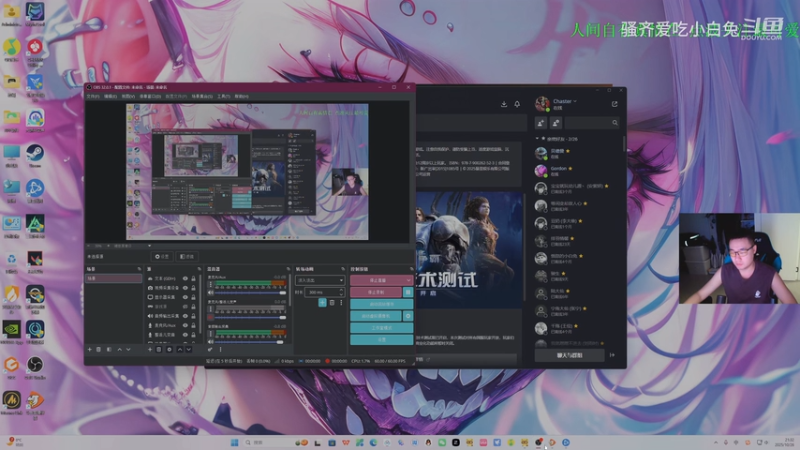The image size is (800, 450).
Task: Open advanced audio properties in Audio Mixer
Action: 210,349
